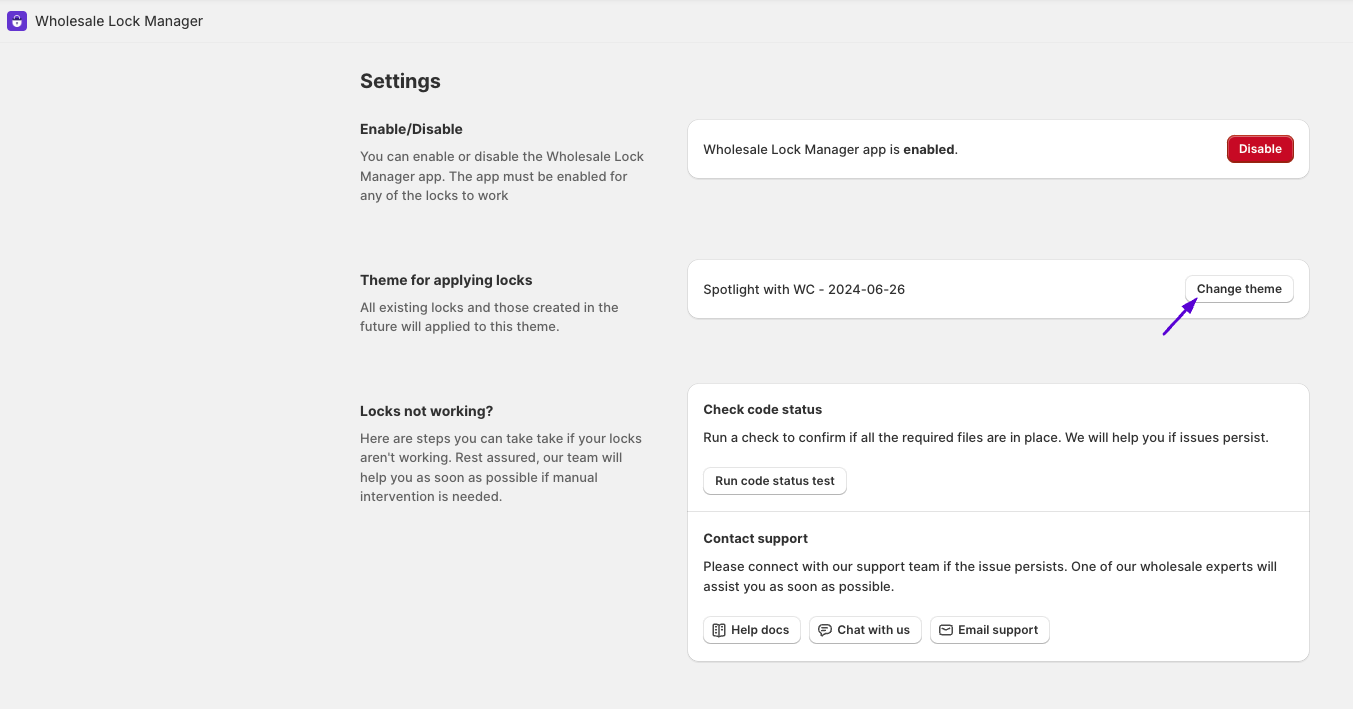Click the Wholesale Lock Manager app title
Image resolution: width=1353 pixels, height=709 pixels.
point(119,21)
